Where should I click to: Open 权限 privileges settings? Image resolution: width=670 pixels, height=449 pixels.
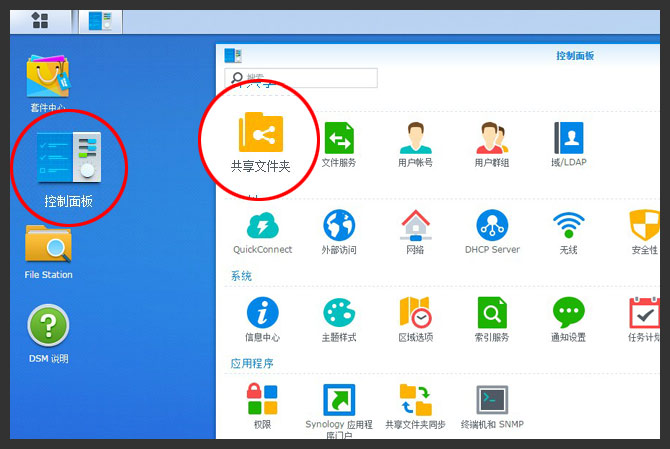[x=262, y=406]
